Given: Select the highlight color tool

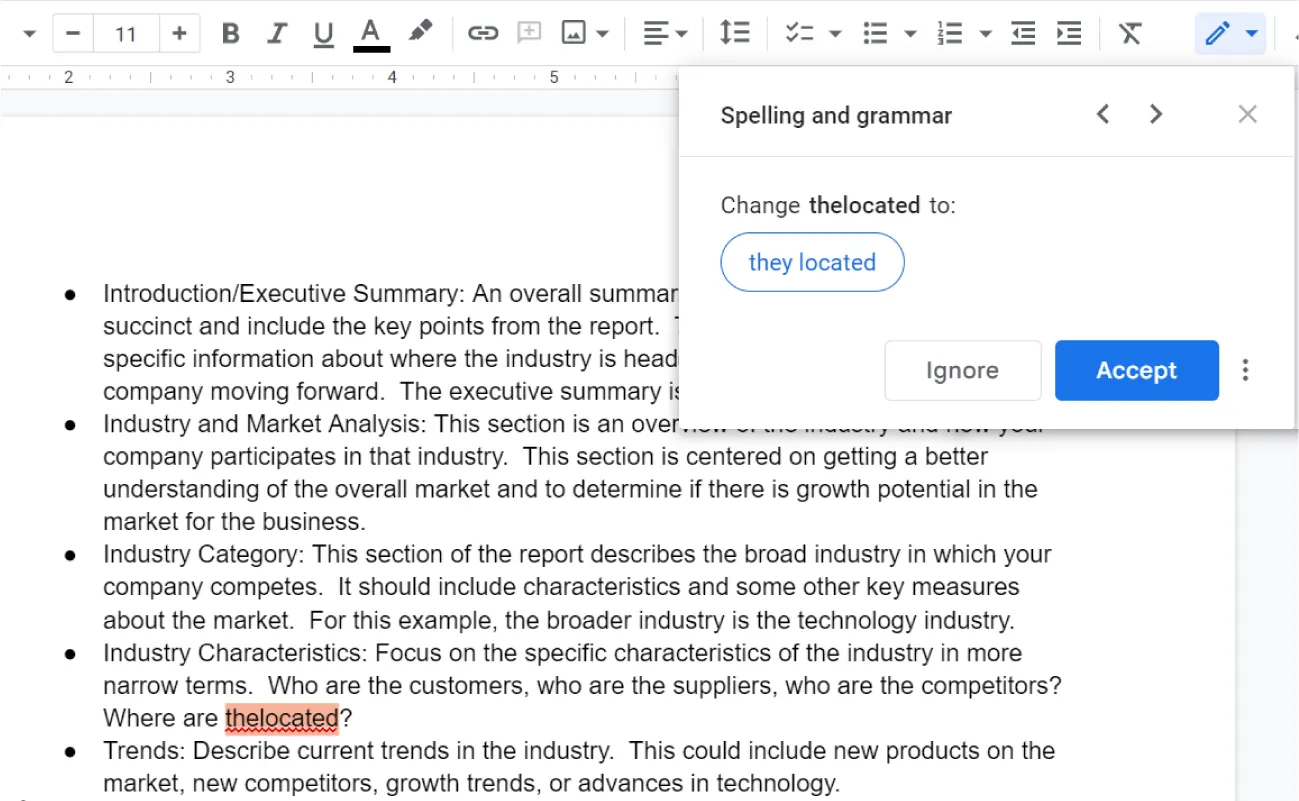Looking at the screenshot, I should pyautogui.click(x=419, y=33).
